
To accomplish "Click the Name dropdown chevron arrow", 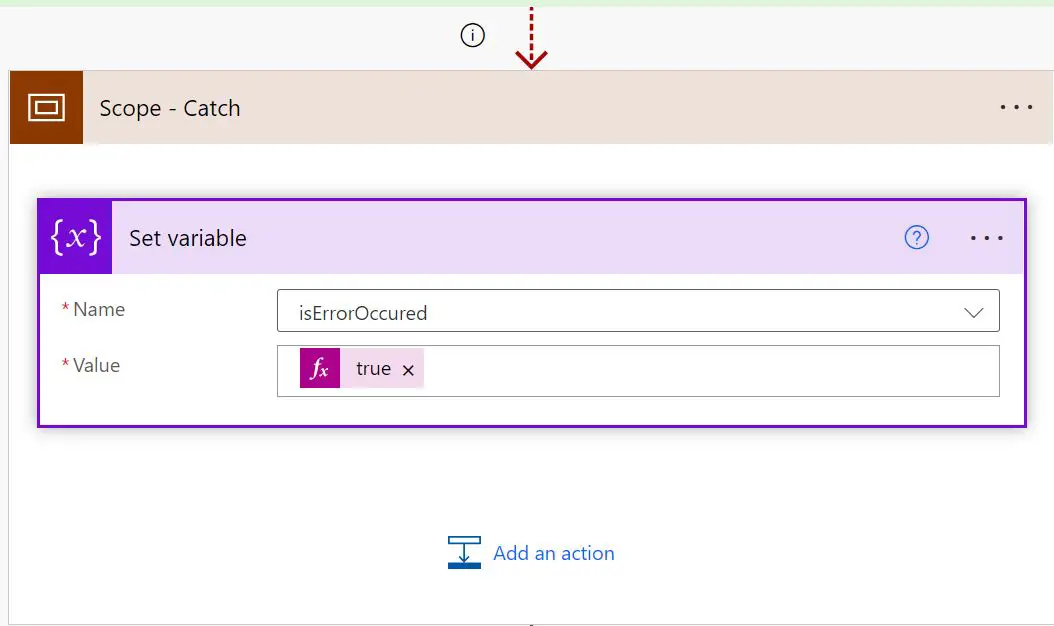I will tap(973, 313).
